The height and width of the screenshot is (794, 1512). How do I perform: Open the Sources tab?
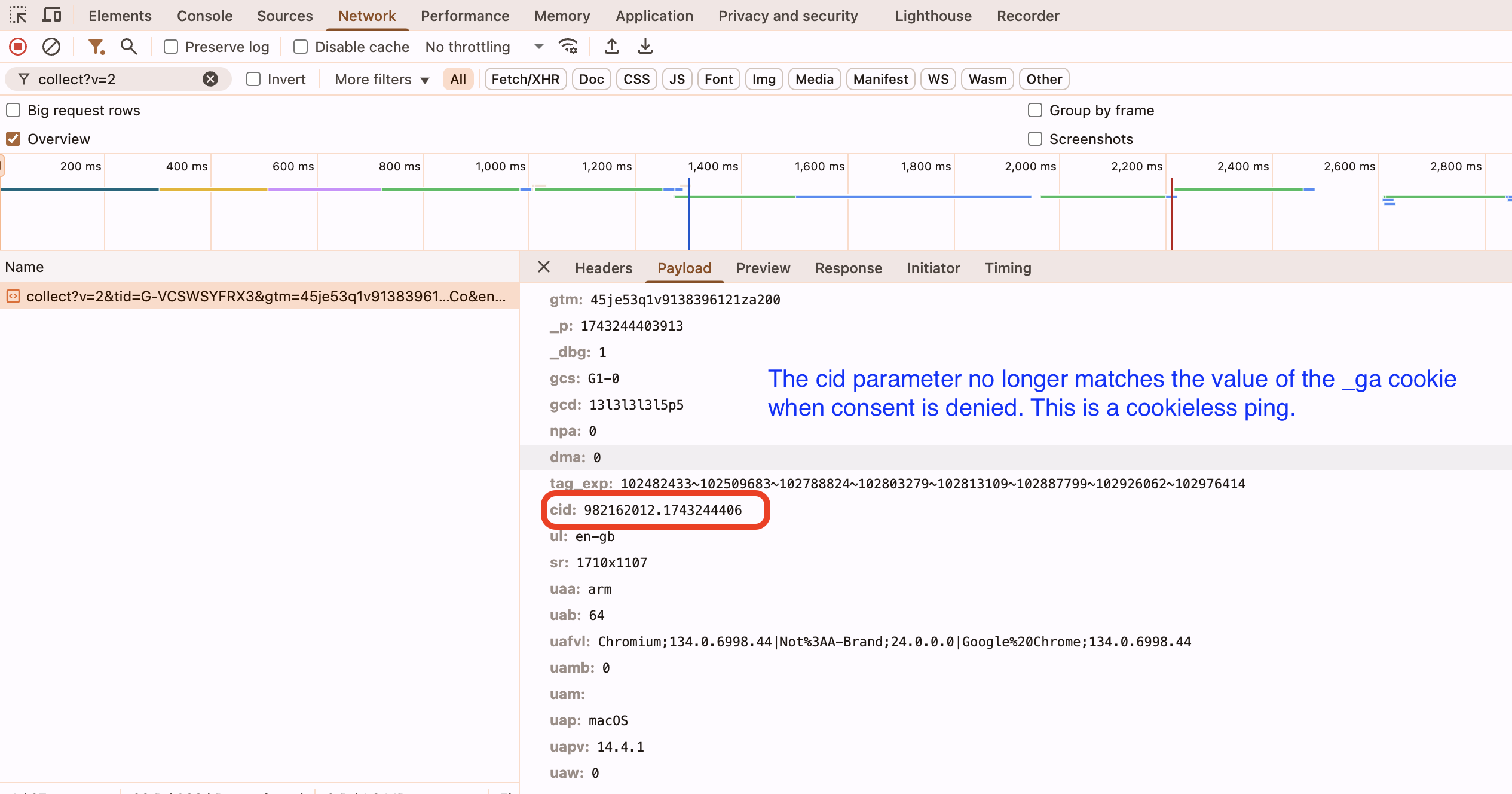point(285,16)
